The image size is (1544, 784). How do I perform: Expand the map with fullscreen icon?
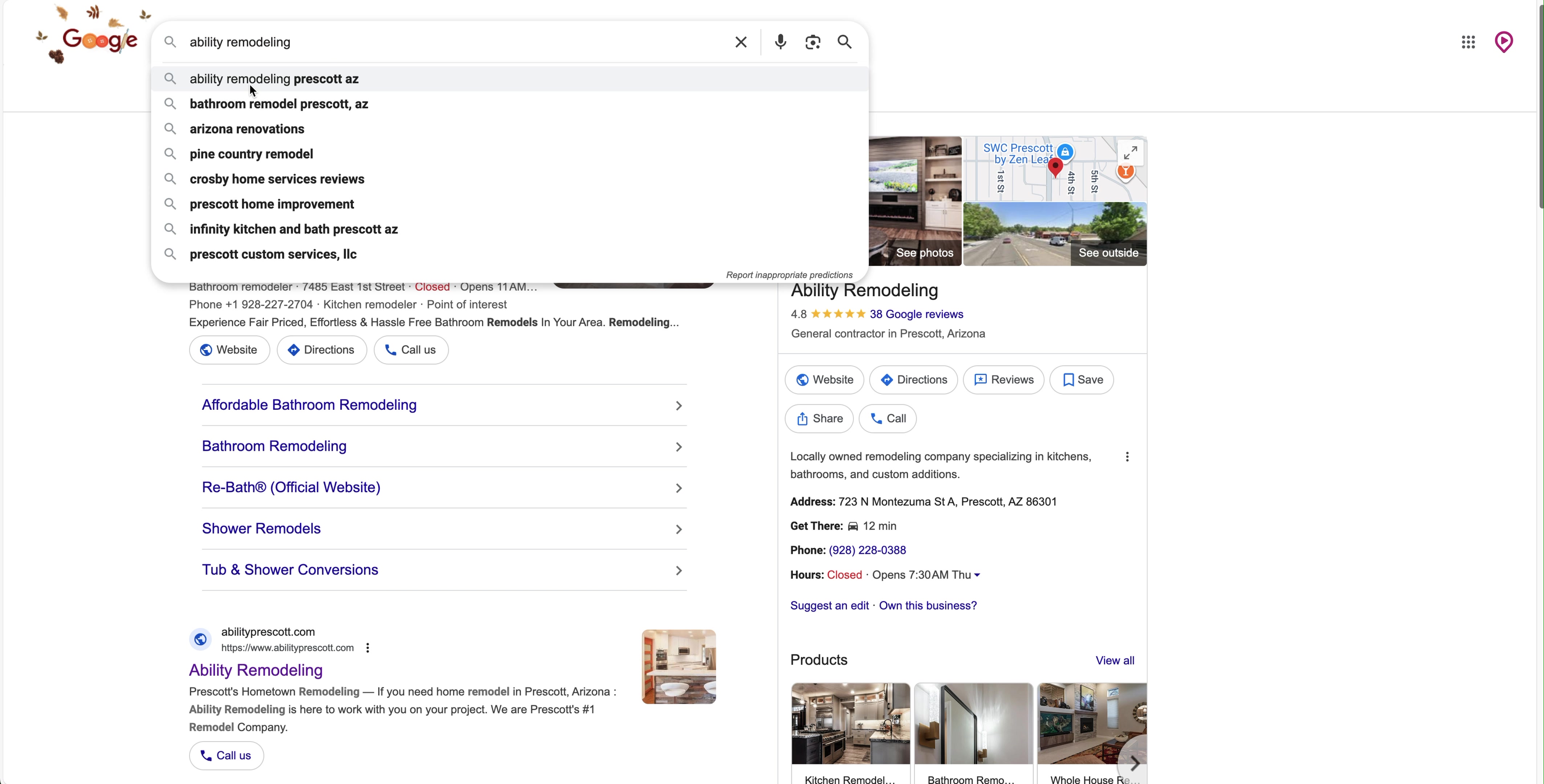click(x=1130, y=154)
